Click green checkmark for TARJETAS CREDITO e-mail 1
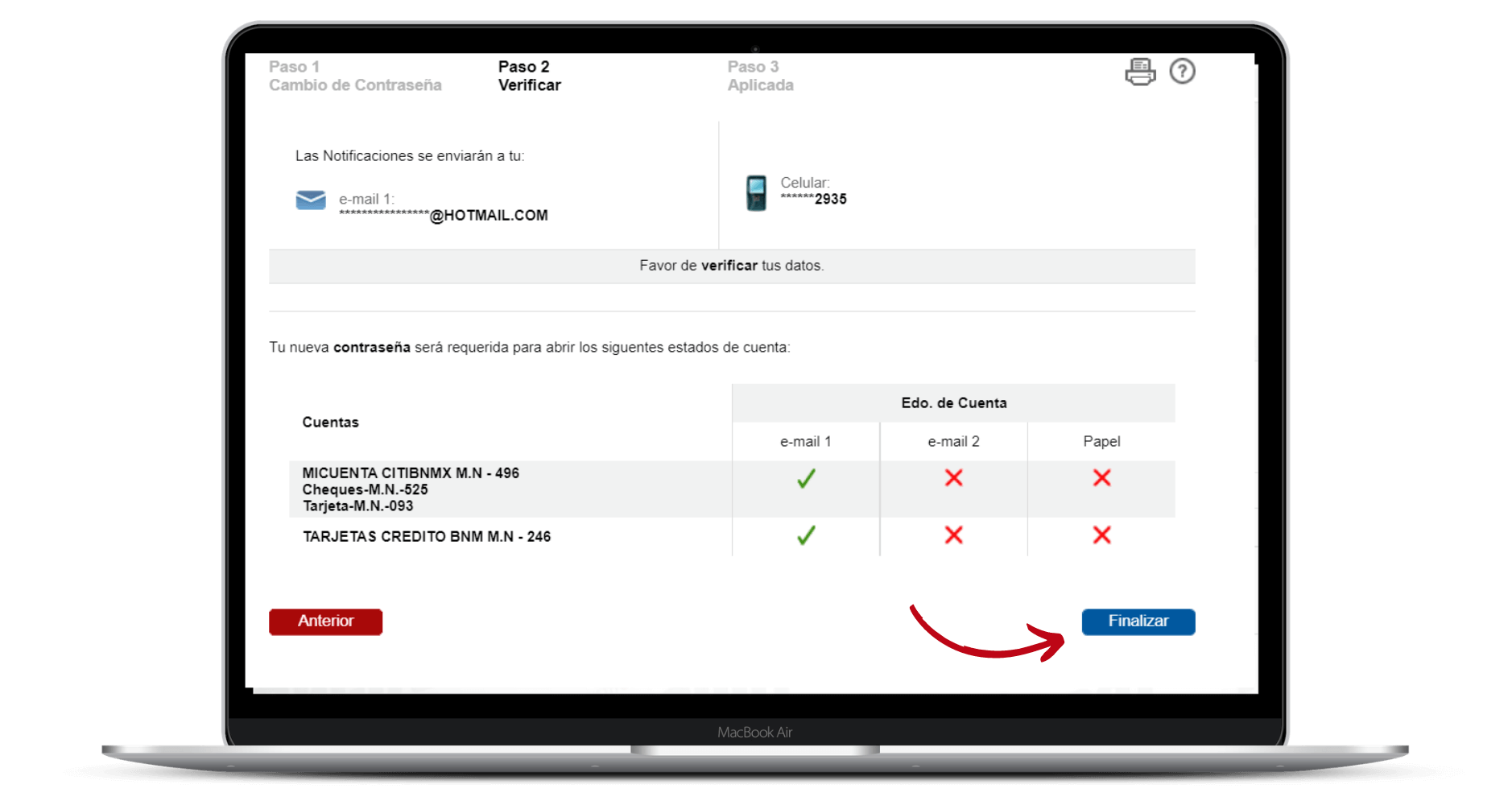Image resolution: width=1512 pixels, height=805 pixels. 806,535
